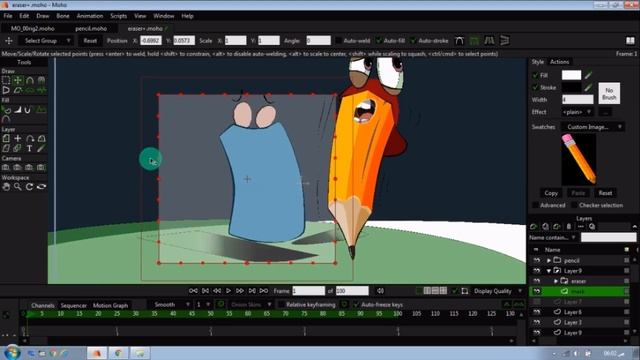
Task: Open the File menu
Action: [x=8, y=16]
